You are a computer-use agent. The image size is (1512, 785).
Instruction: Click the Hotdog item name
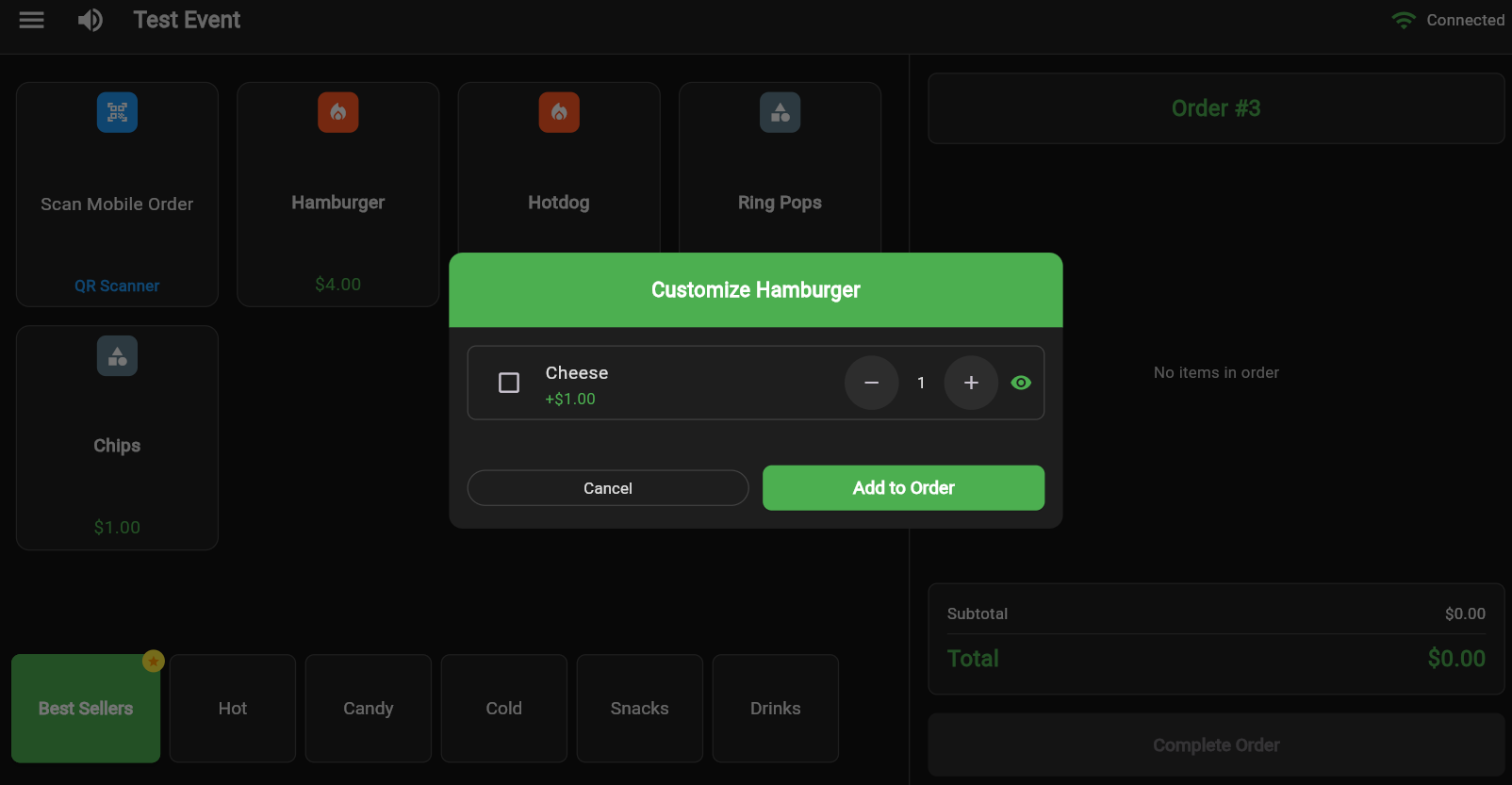pos(559,203)
